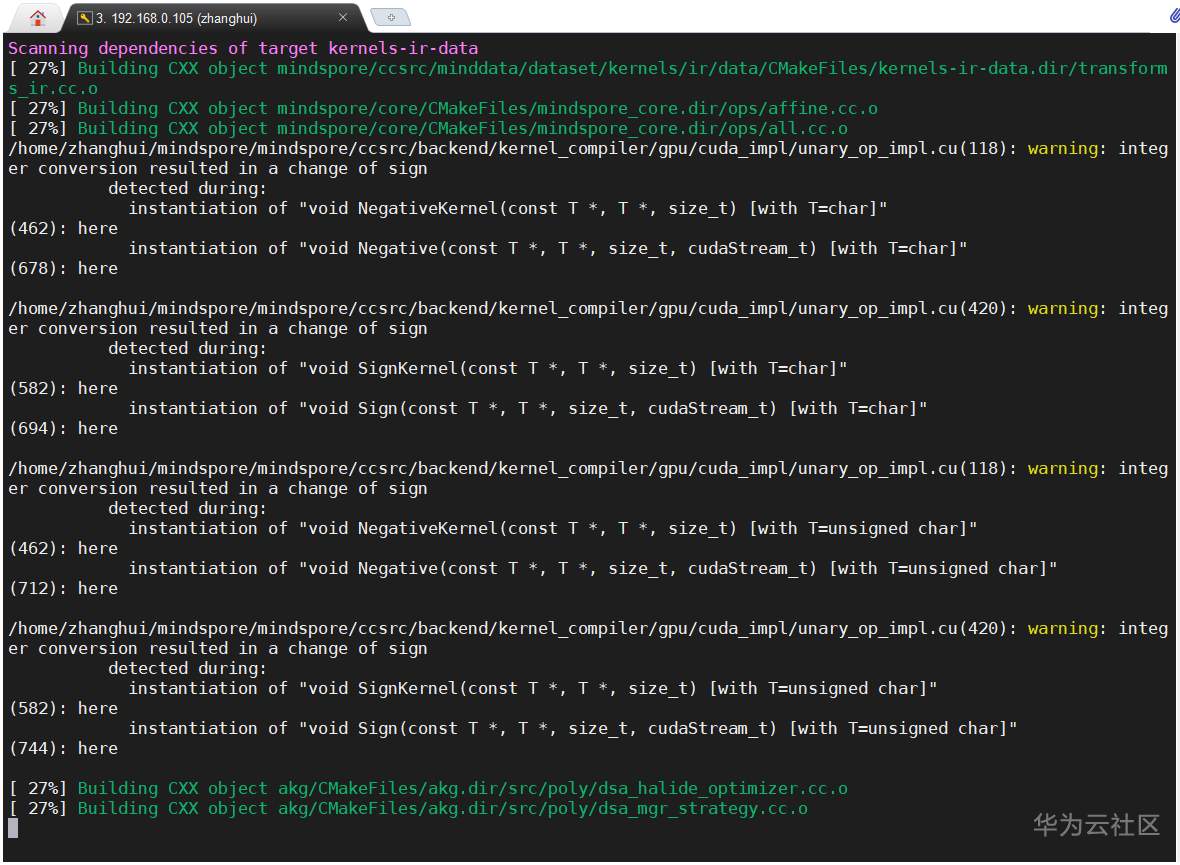
Task: Open the home tab icon
Action: tap(38, 17)
